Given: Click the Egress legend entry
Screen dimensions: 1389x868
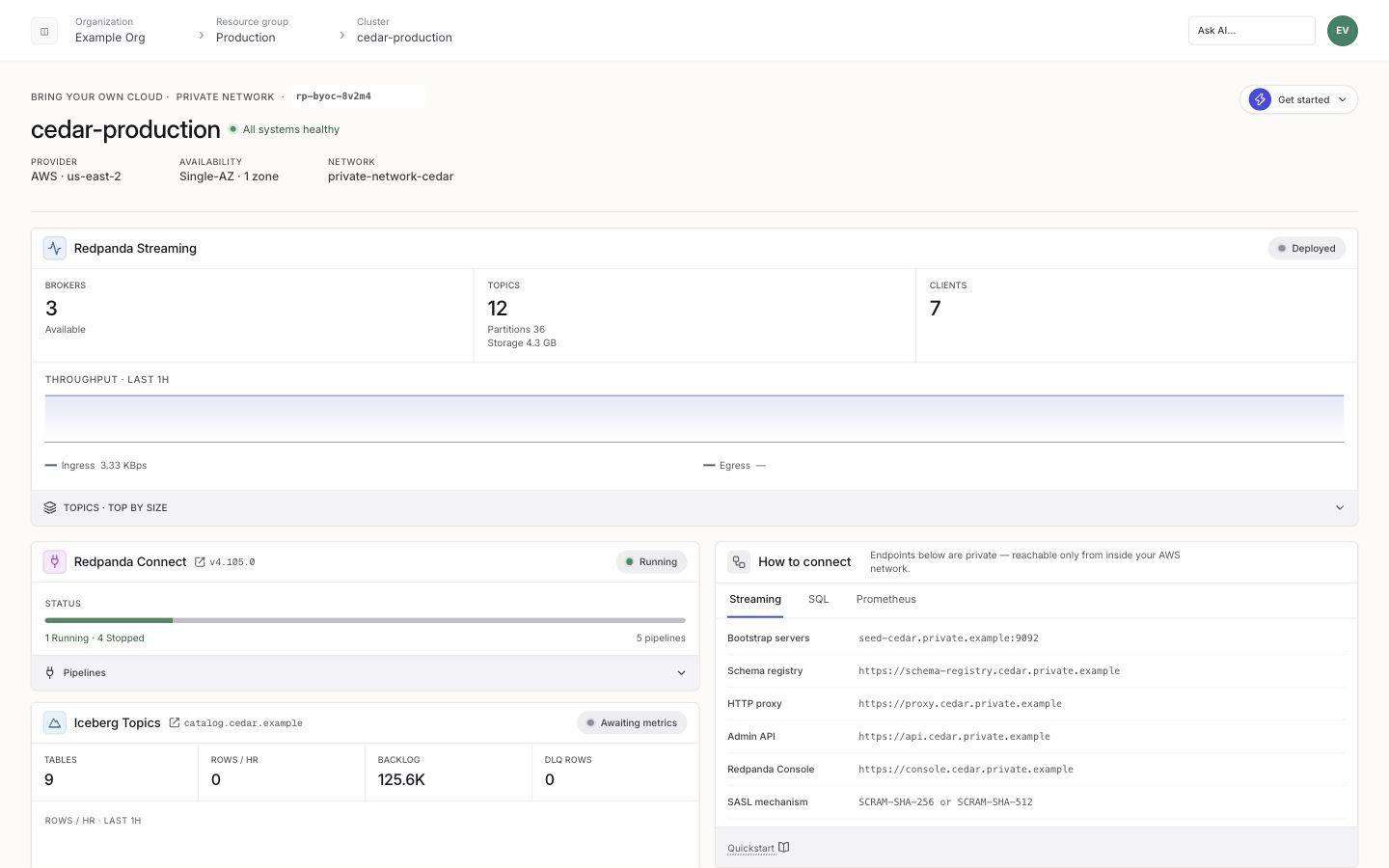Looking at the screenshot, I should (735, 466).
